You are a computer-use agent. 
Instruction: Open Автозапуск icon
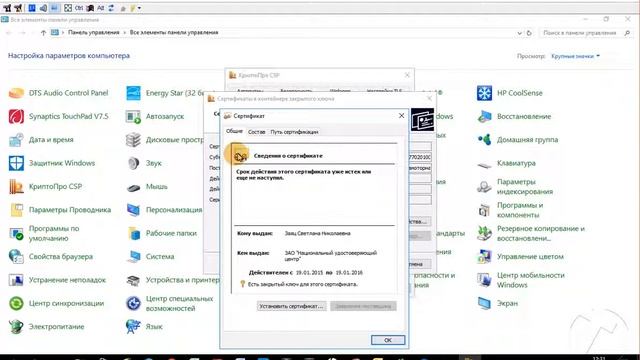pyautogui.click(x=133, y=116)
